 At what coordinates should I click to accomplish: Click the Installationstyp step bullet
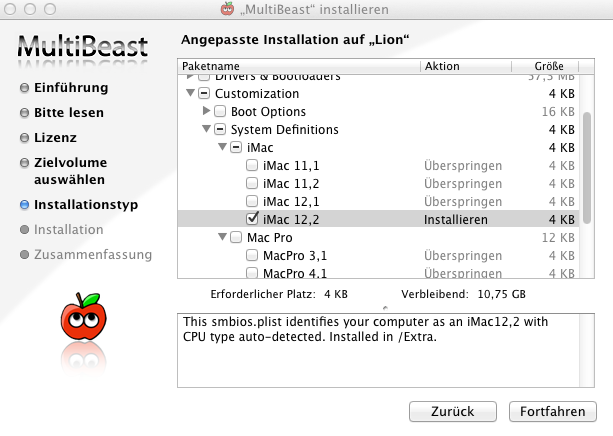pos(24,204)
